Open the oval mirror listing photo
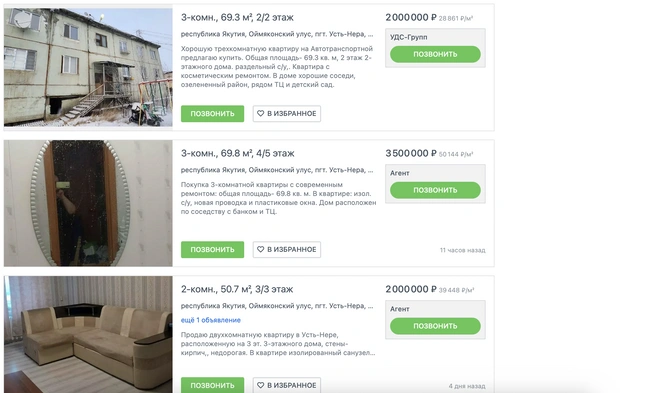This screenshot has height=393, width=656. coord(88,203)
